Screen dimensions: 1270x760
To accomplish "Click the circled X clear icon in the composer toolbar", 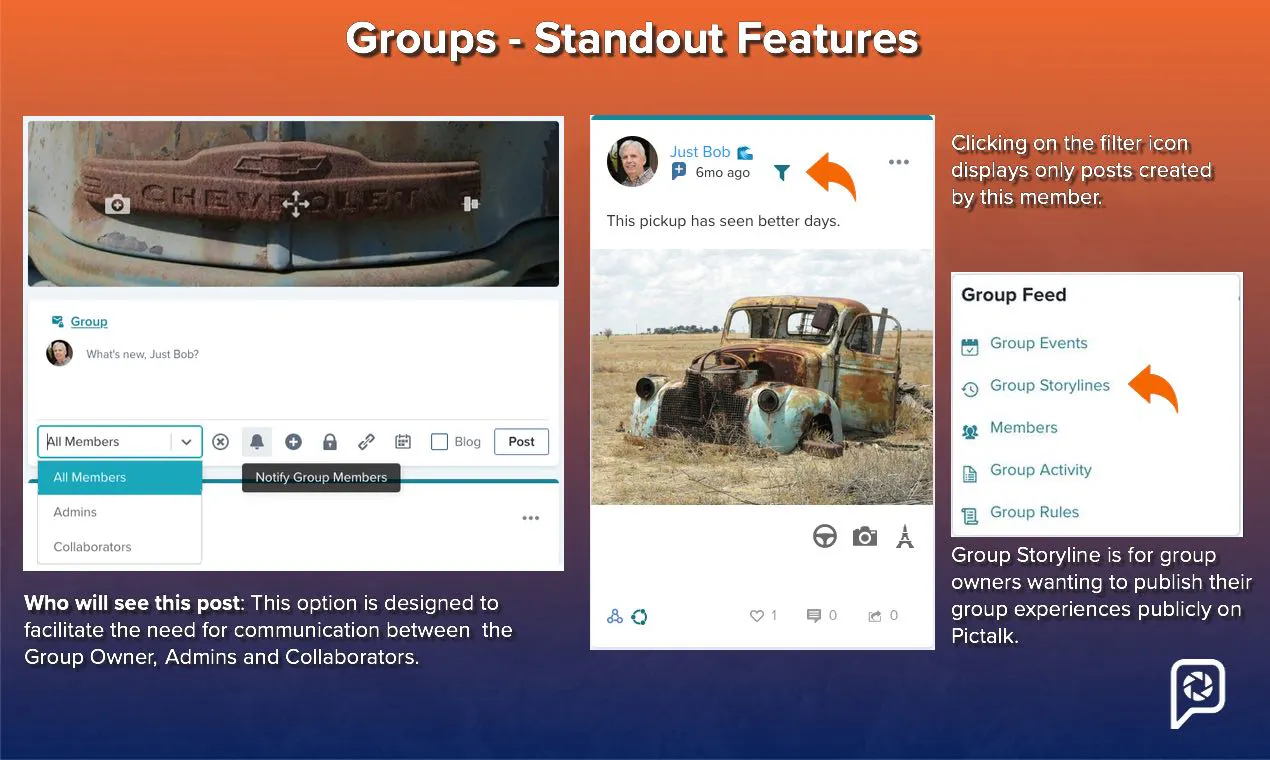I will point(221,442).
